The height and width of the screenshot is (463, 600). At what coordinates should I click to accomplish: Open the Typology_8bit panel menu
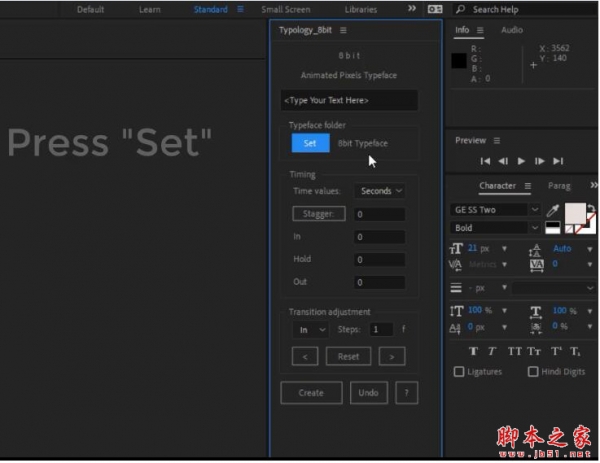coord(343,30)
